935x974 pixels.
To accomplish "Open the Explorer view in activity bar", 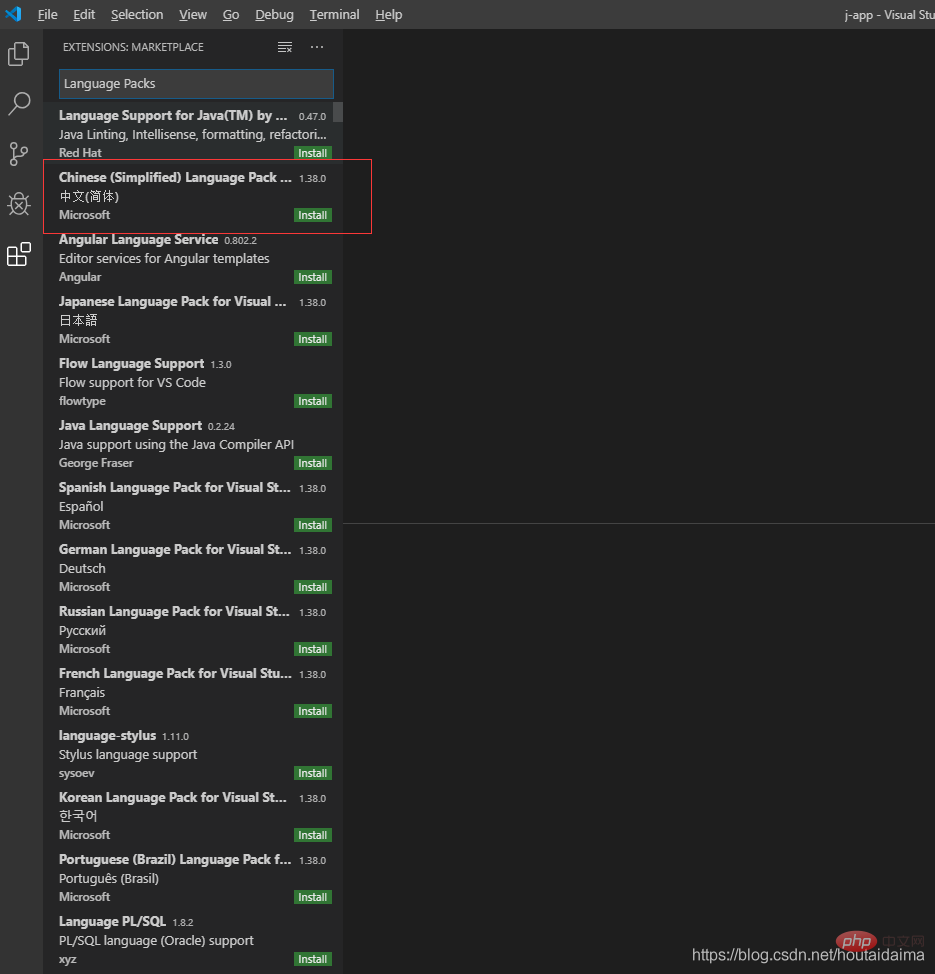I will click(19, 54).
